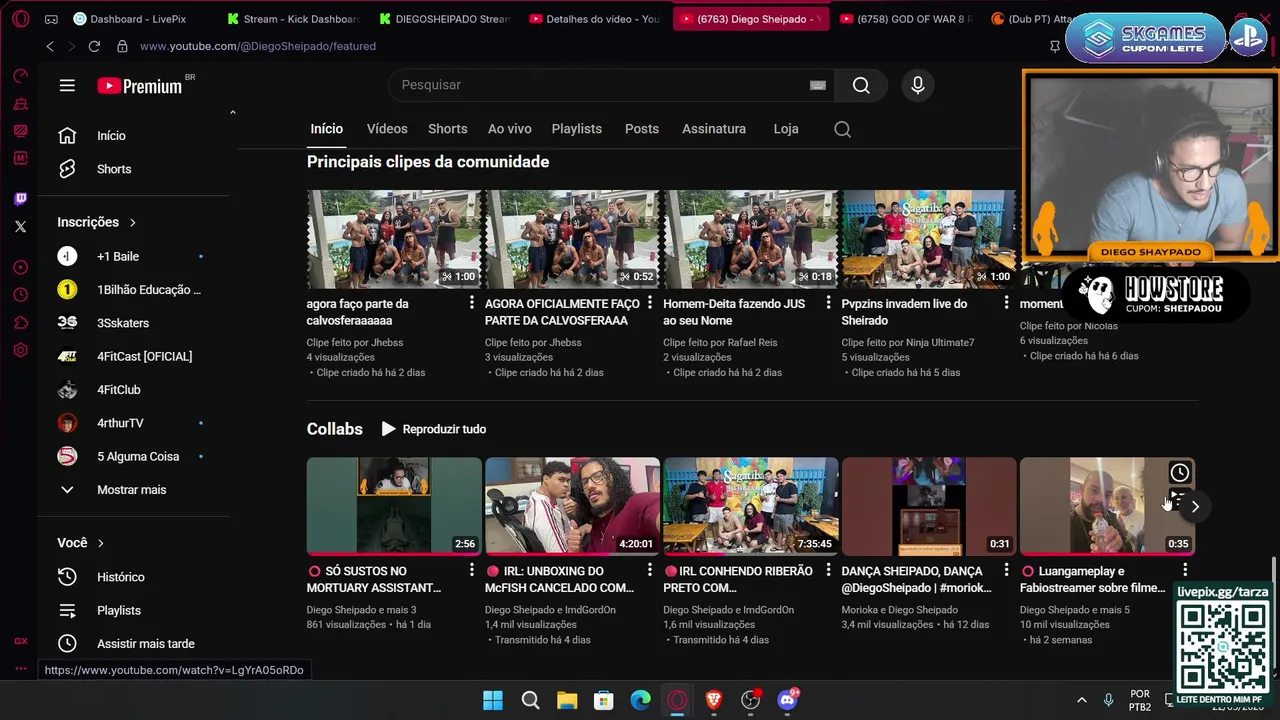This screenshot has width=1280, height=720.
Task: Switch to Assinatura channel tab
Action: tap(714, 129)
